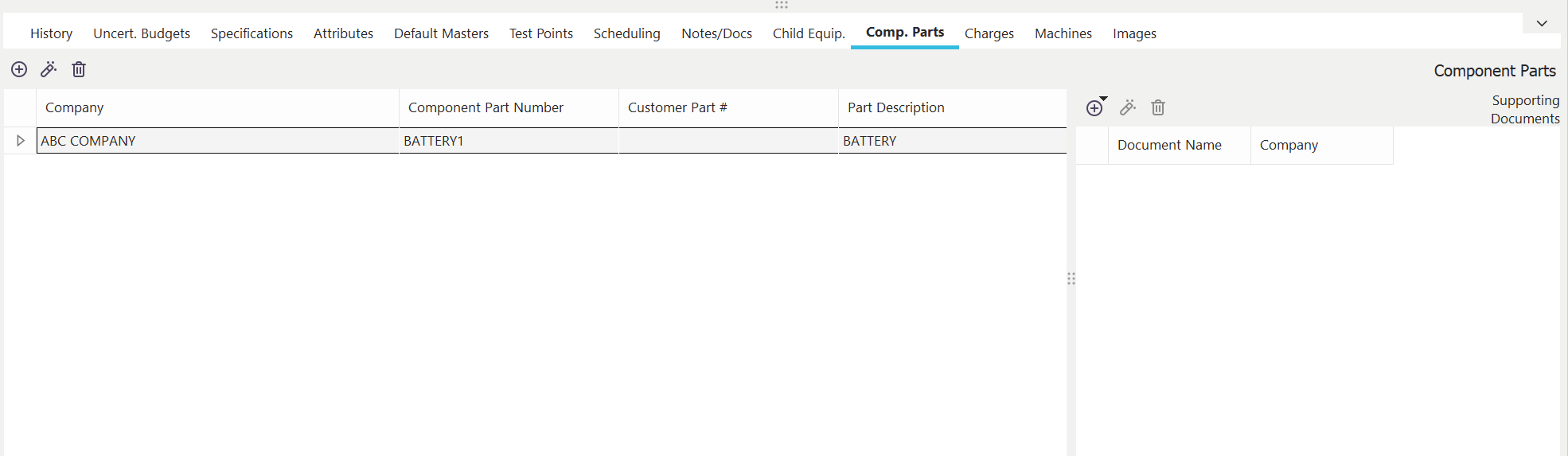Add a new supporting document

[1094, 108]
